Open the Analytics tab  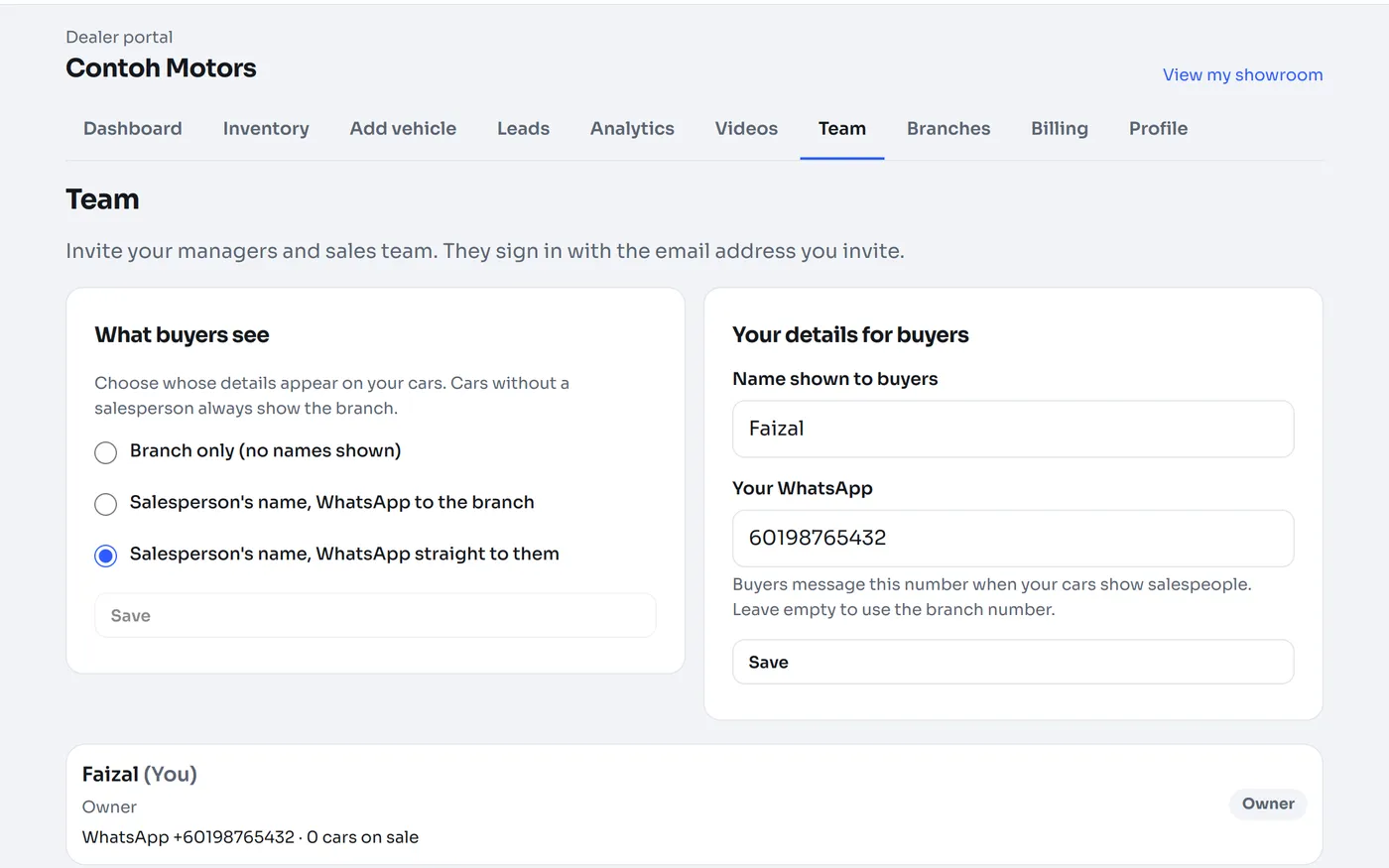coord(632,129)
